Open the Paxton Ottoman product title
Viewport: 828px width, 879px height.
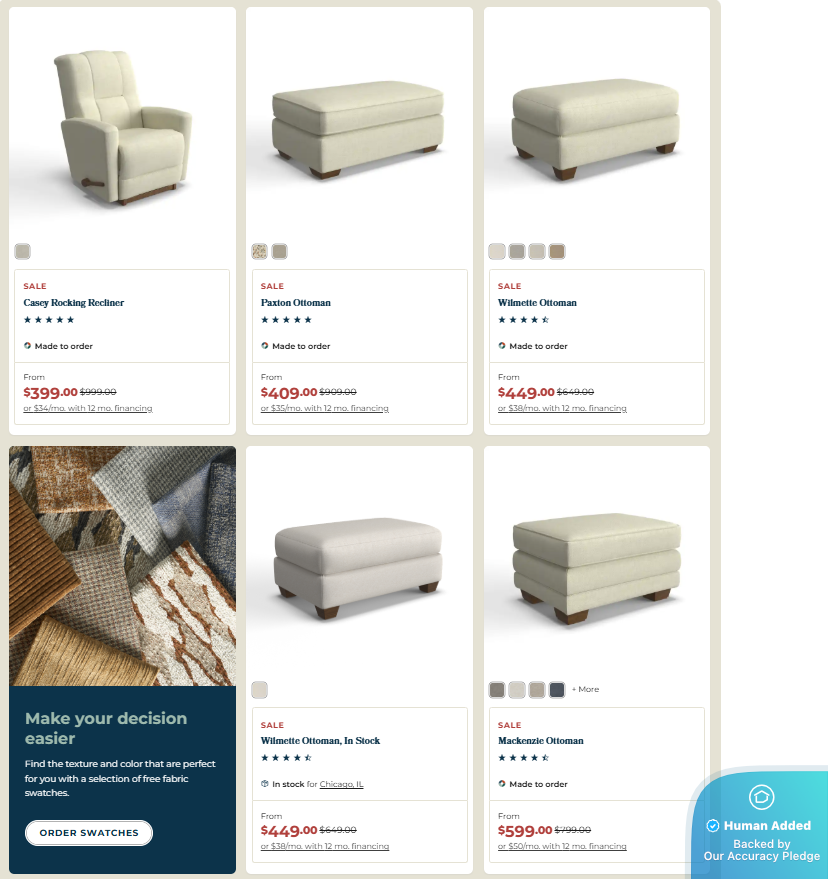coord(295,303)
